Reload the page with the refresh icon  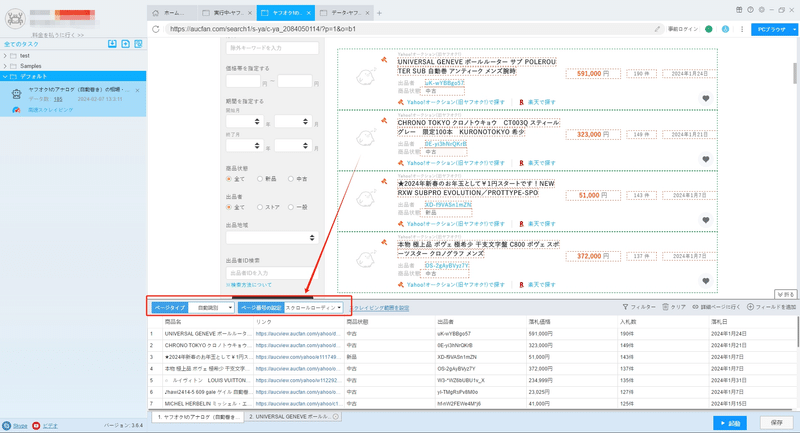click(156, 29)
